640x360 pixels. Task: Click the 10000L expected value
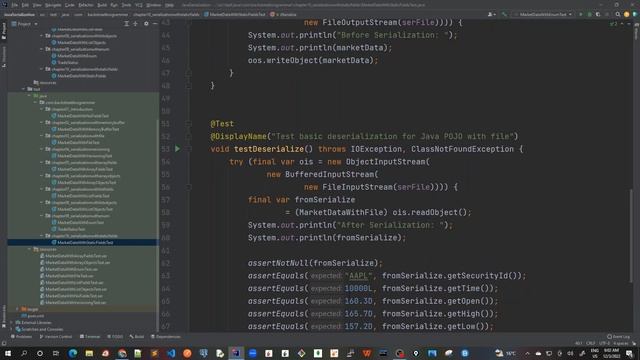tap(358, 289)
